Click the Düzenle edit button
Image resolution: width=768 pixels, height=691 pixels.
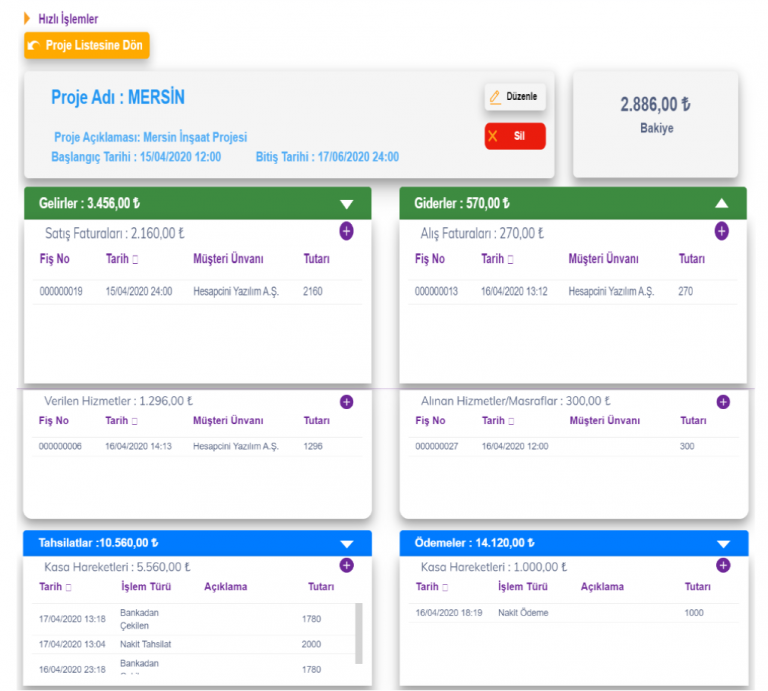coord(515,97)
